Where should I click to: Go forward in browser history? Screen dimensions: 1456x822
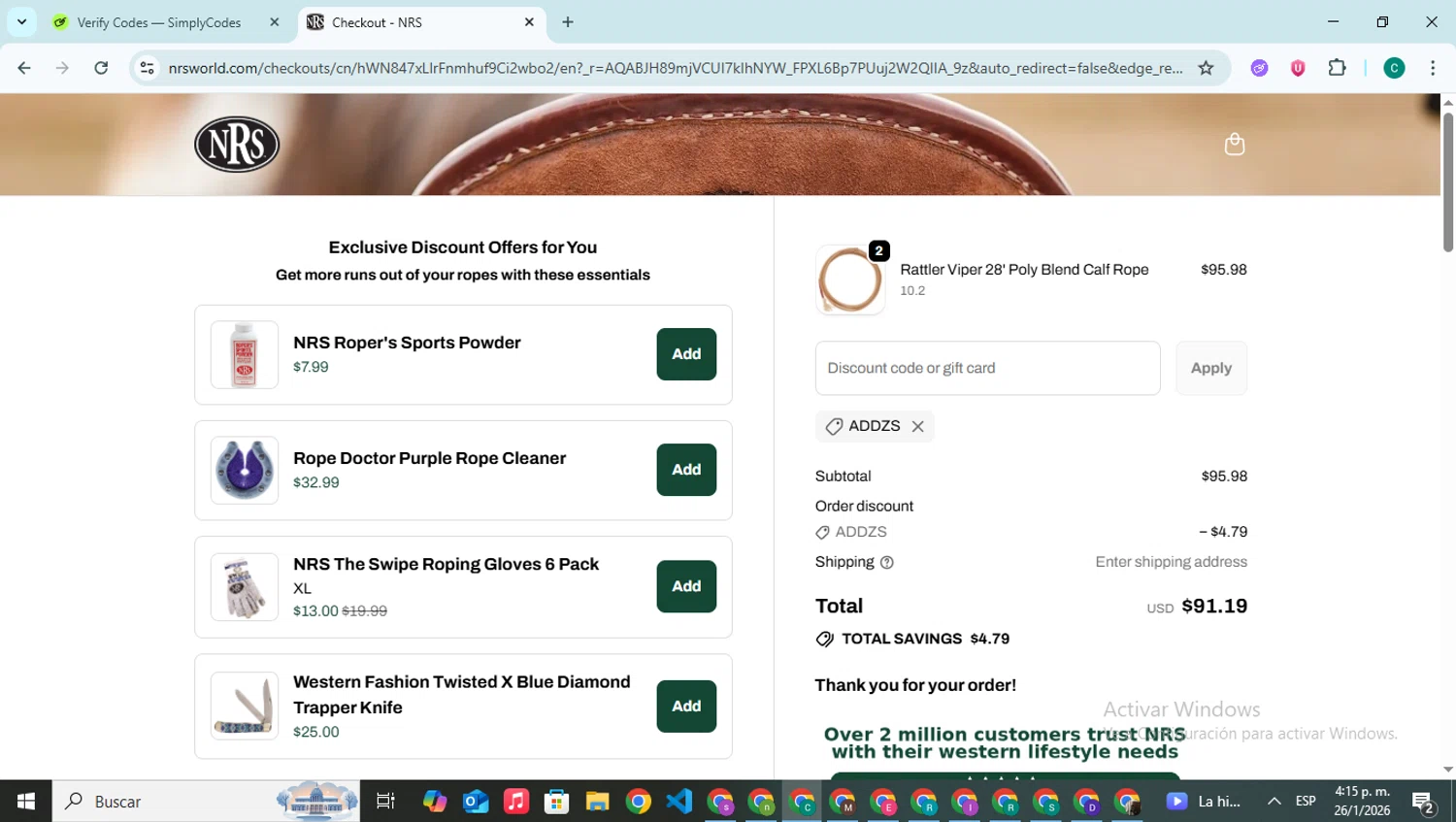click(62, 68)
